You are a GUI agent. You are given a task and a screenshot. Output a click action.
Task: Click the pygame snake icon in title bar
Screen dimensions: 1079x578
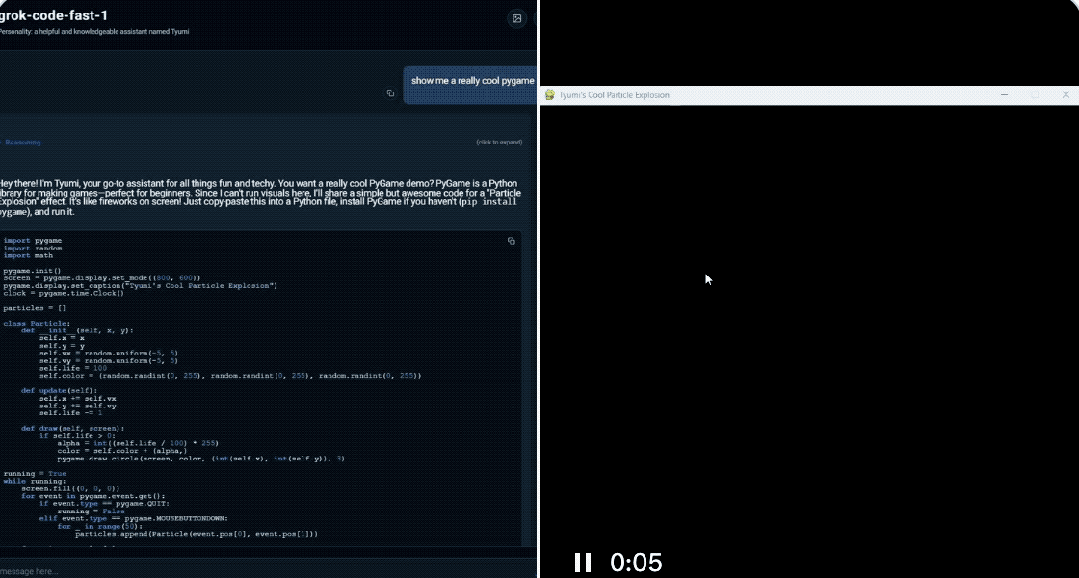pos(549,95)
